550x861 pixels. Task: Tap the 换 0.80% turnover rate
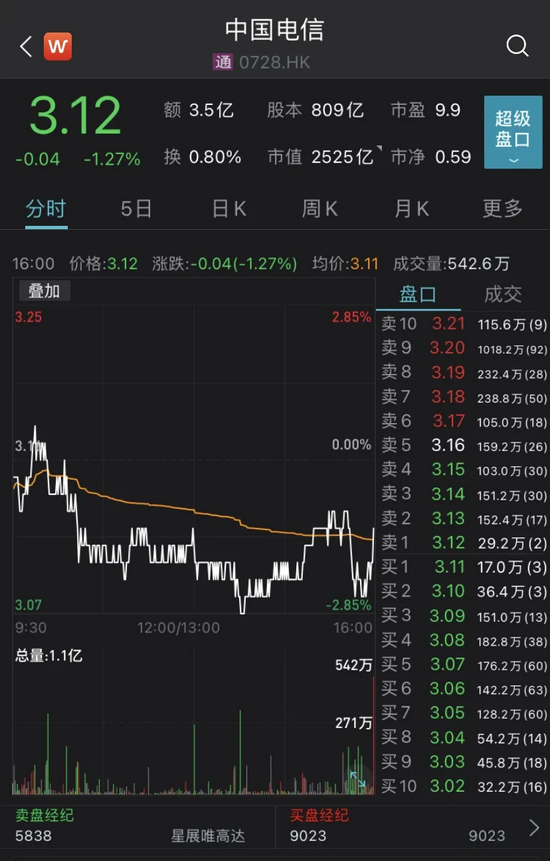[202, 157]
